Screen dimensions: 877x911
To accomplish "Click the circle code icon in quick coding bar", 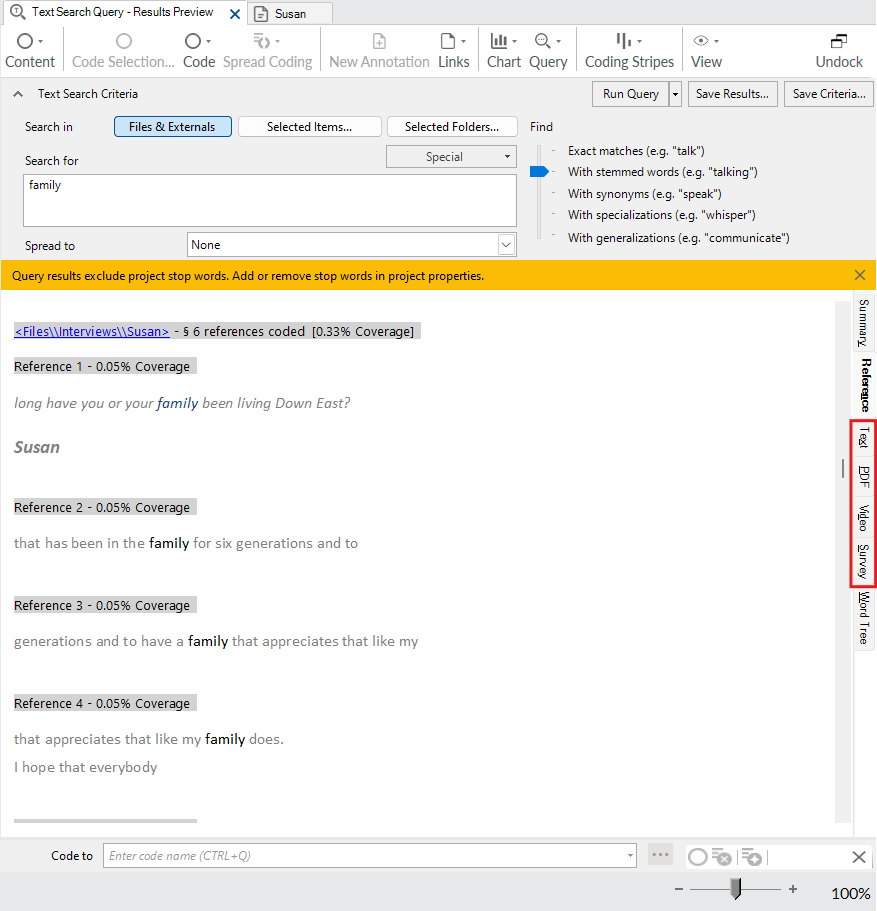I will pos(697,857).
